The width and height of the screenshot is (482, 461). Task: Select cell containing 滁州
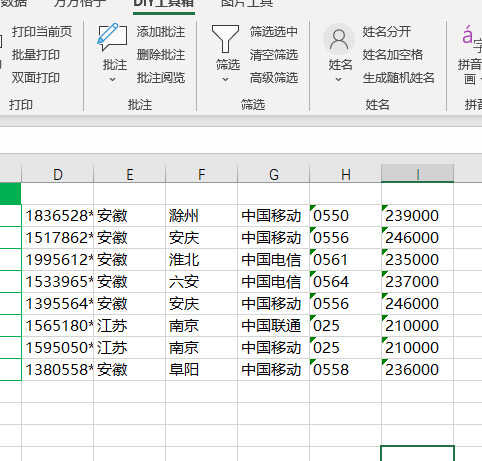click(x=202, y=216)
